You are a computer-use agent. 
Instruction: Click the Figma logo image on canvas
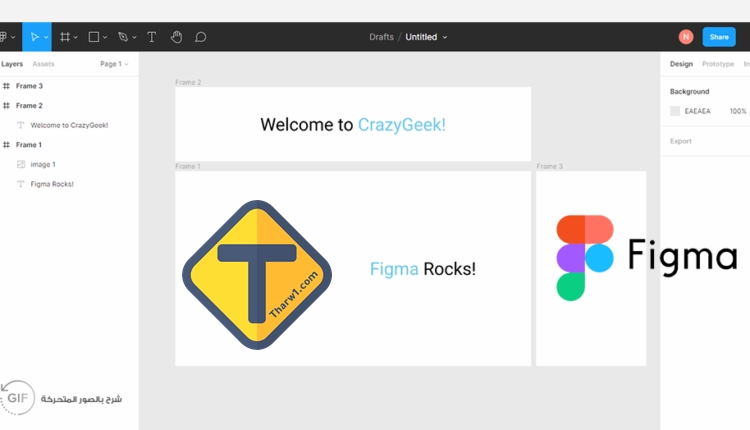point(647,258)
